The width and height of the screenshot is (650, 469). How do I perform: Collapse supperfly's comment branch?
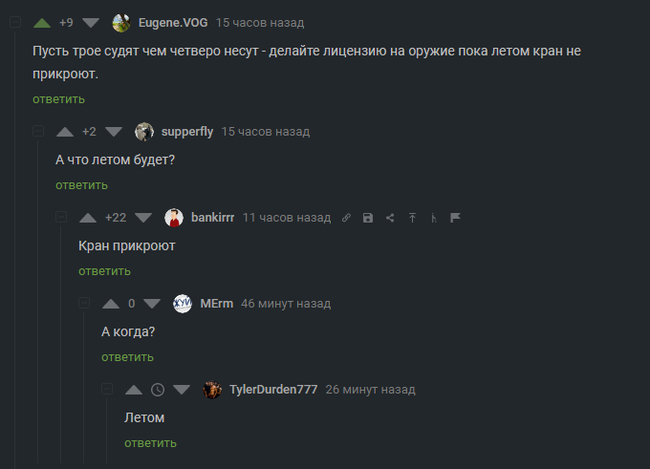point(38,131)
